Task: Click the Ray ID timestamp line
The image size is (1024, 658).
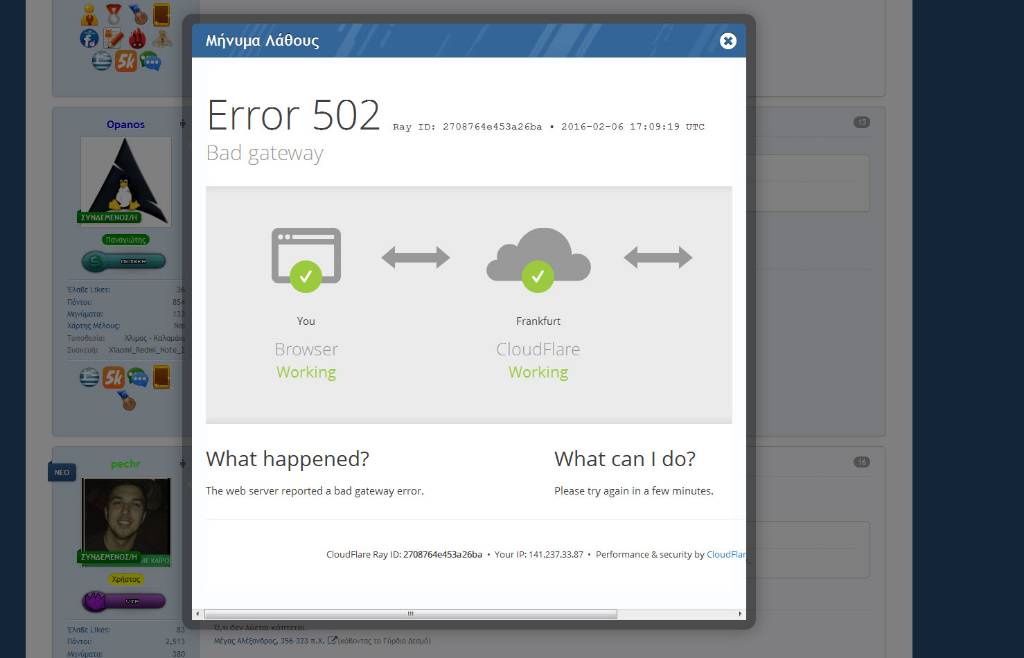Action: (x=549, y=127)
